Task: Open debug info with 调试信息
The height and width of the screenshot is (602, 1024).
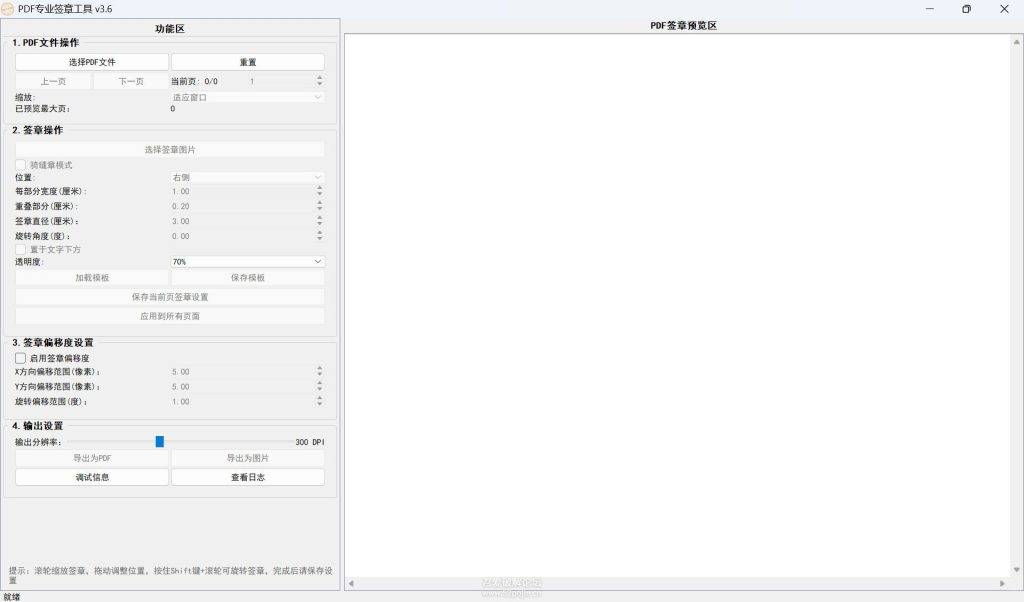Action: 91,476
